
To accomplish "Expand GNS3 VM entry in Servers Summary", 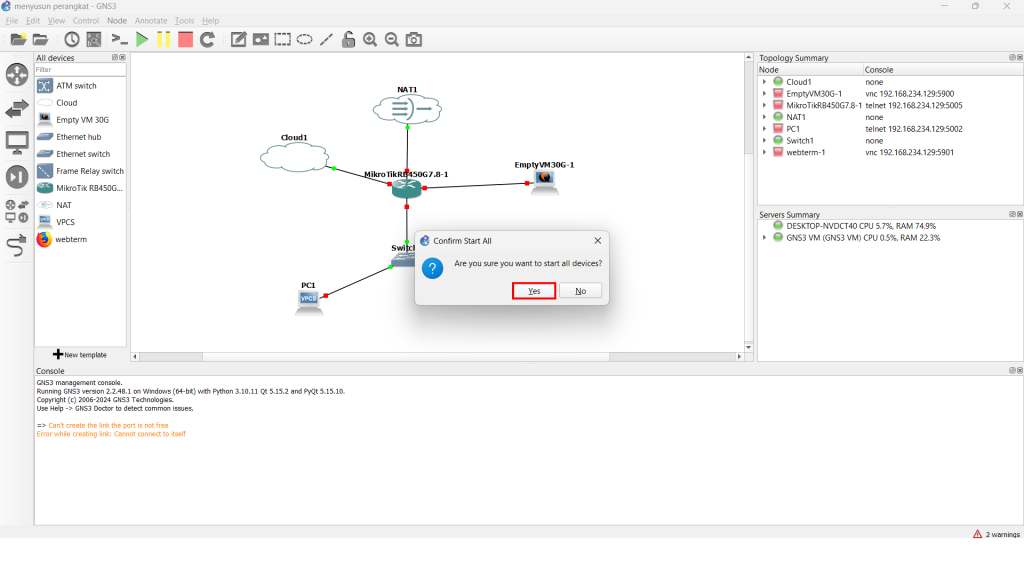I will coord(765,238).
